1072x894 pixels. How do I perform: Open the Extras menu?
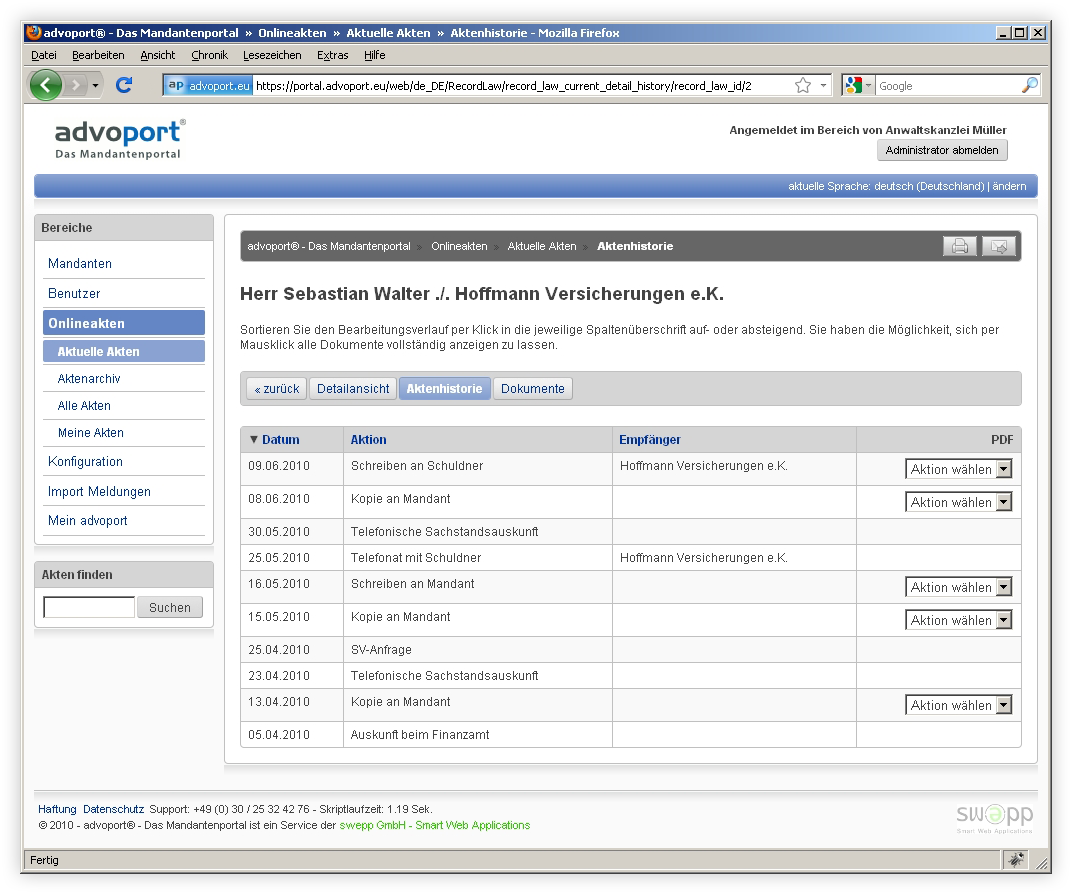click(x=332, y=55)
